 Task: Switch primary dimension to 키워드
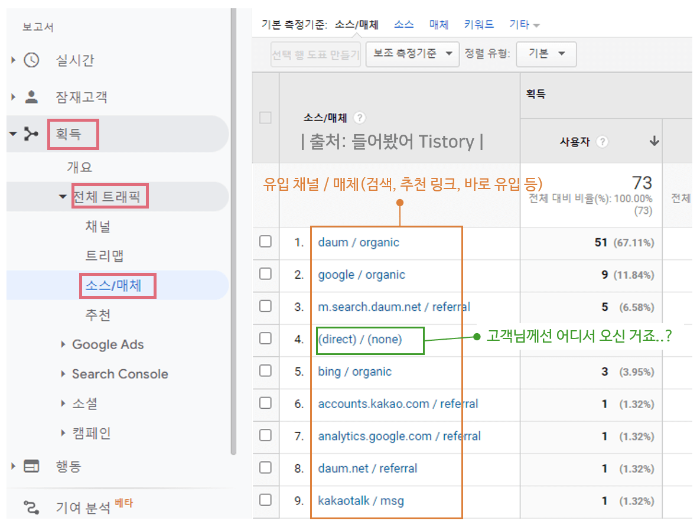tap(479, 25)
